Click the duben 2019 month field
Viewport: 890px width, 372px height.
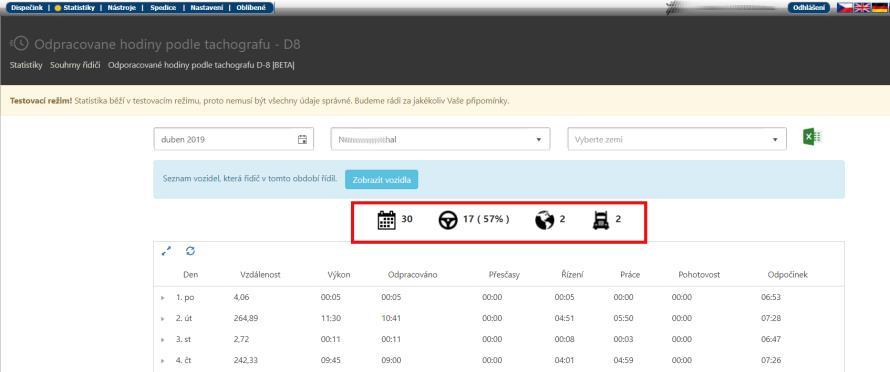pos(234,139)
